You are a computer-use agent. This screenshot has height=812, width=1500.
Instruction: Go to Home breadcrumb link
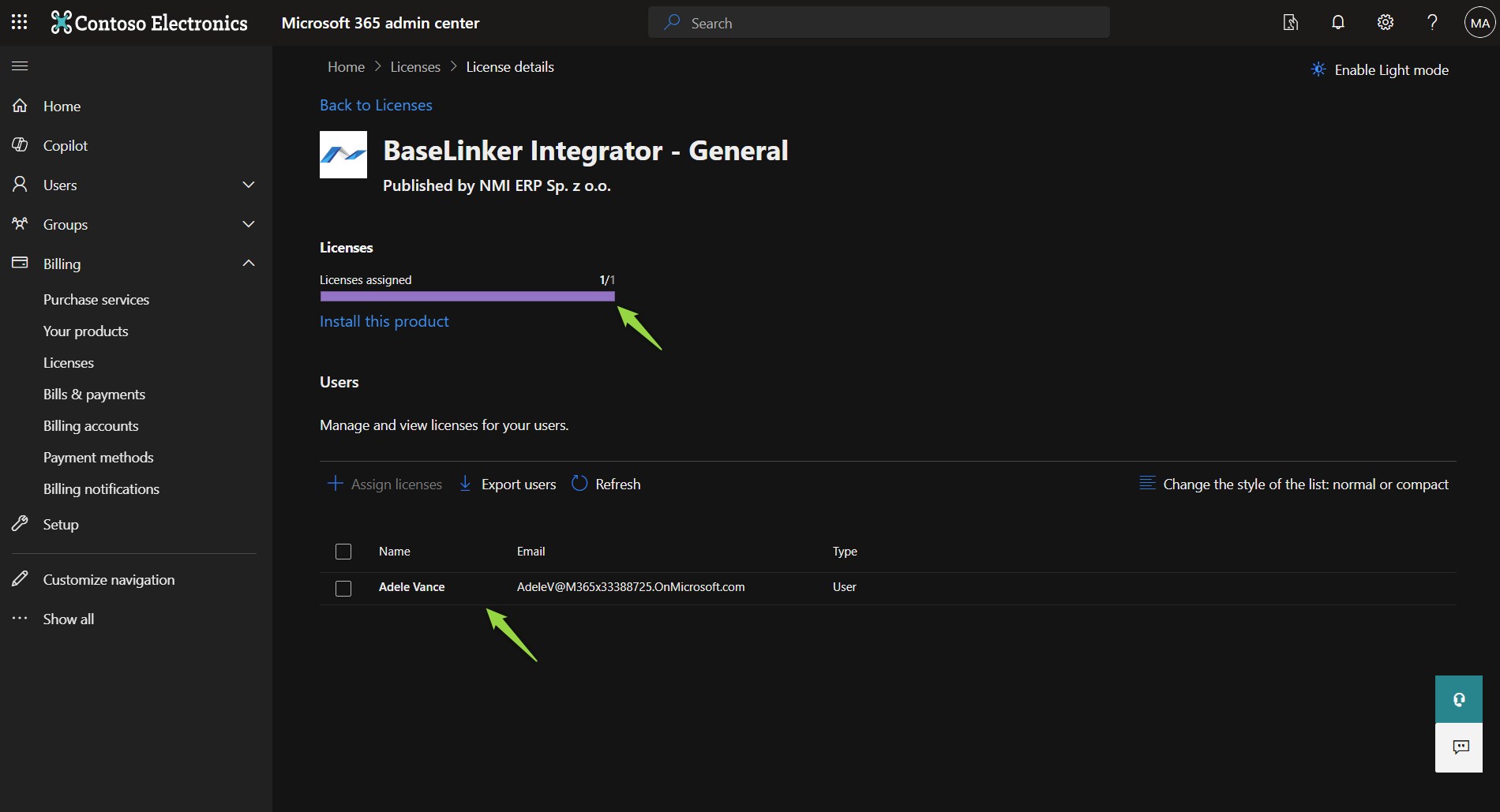(x=347, y=67)
